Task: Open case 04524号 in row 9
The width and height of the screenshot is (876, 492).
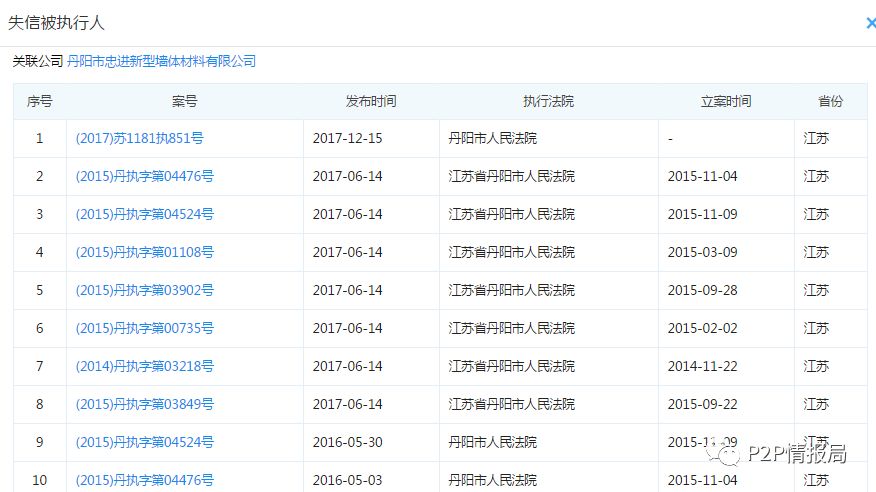Action: pyautogui.click(x=145, y=442)
